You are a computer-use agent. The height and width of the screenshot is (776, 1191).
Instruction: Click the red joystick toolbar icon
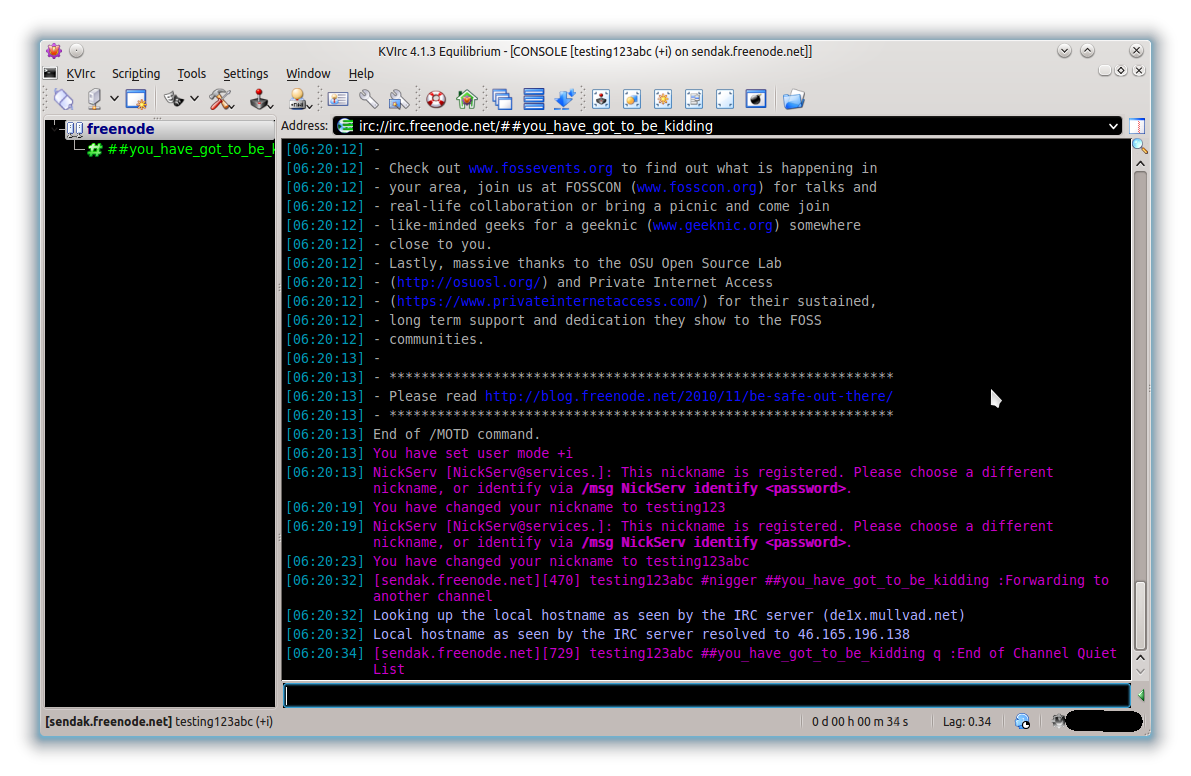pos(260,99)
